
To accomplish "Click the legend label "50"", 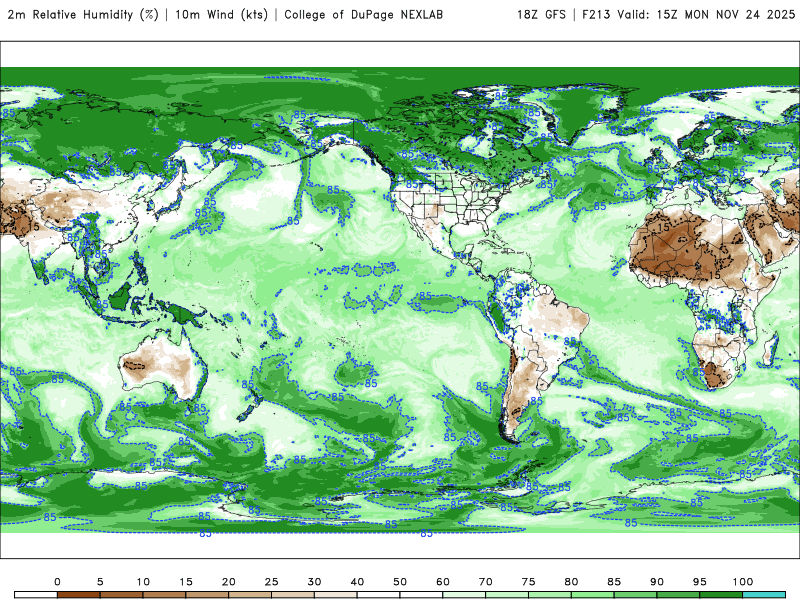I will (x=400, y=582).
